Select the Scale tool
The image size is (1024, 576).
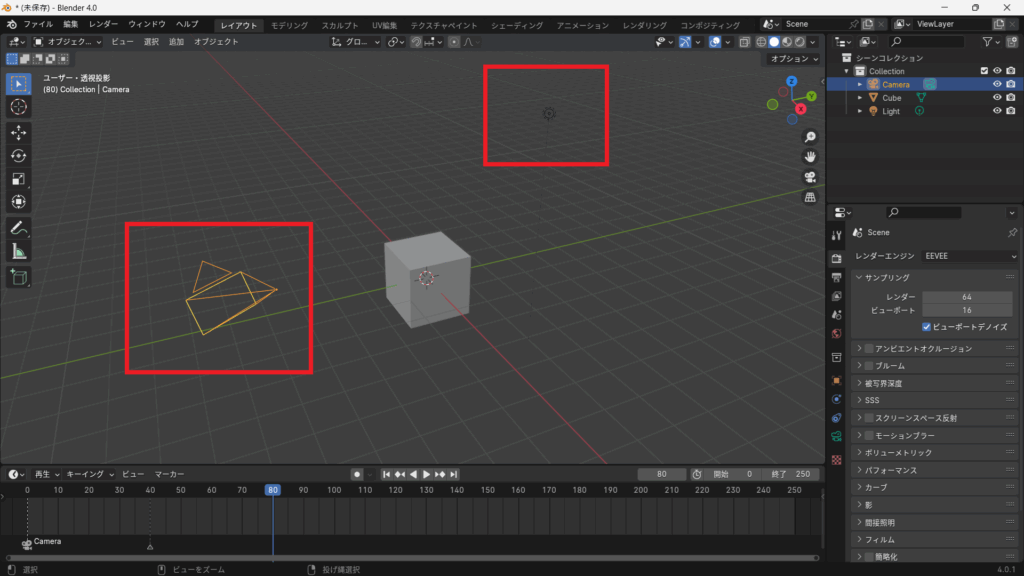pyautogui.click(x=18, y=179)
